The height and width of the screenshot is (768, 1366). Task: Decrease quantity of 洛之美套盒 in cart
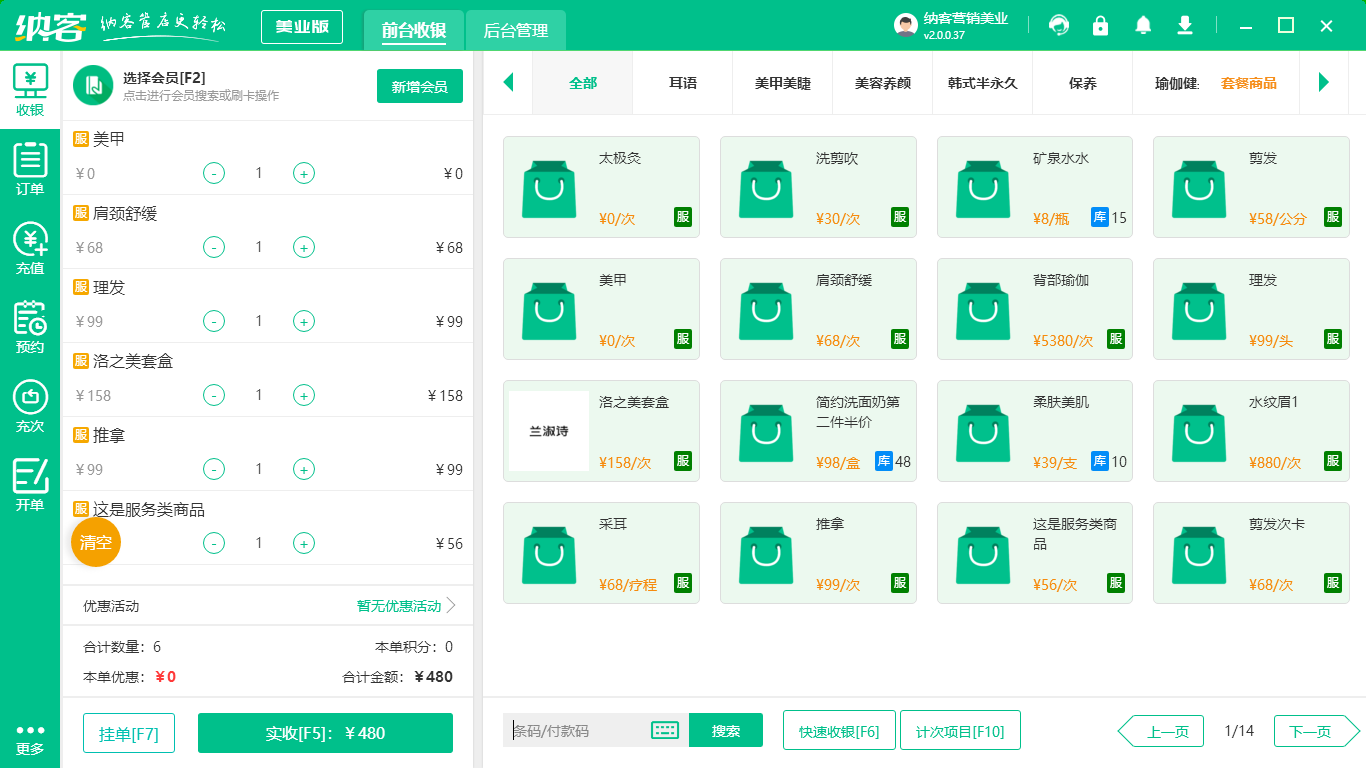coord(214,395)
